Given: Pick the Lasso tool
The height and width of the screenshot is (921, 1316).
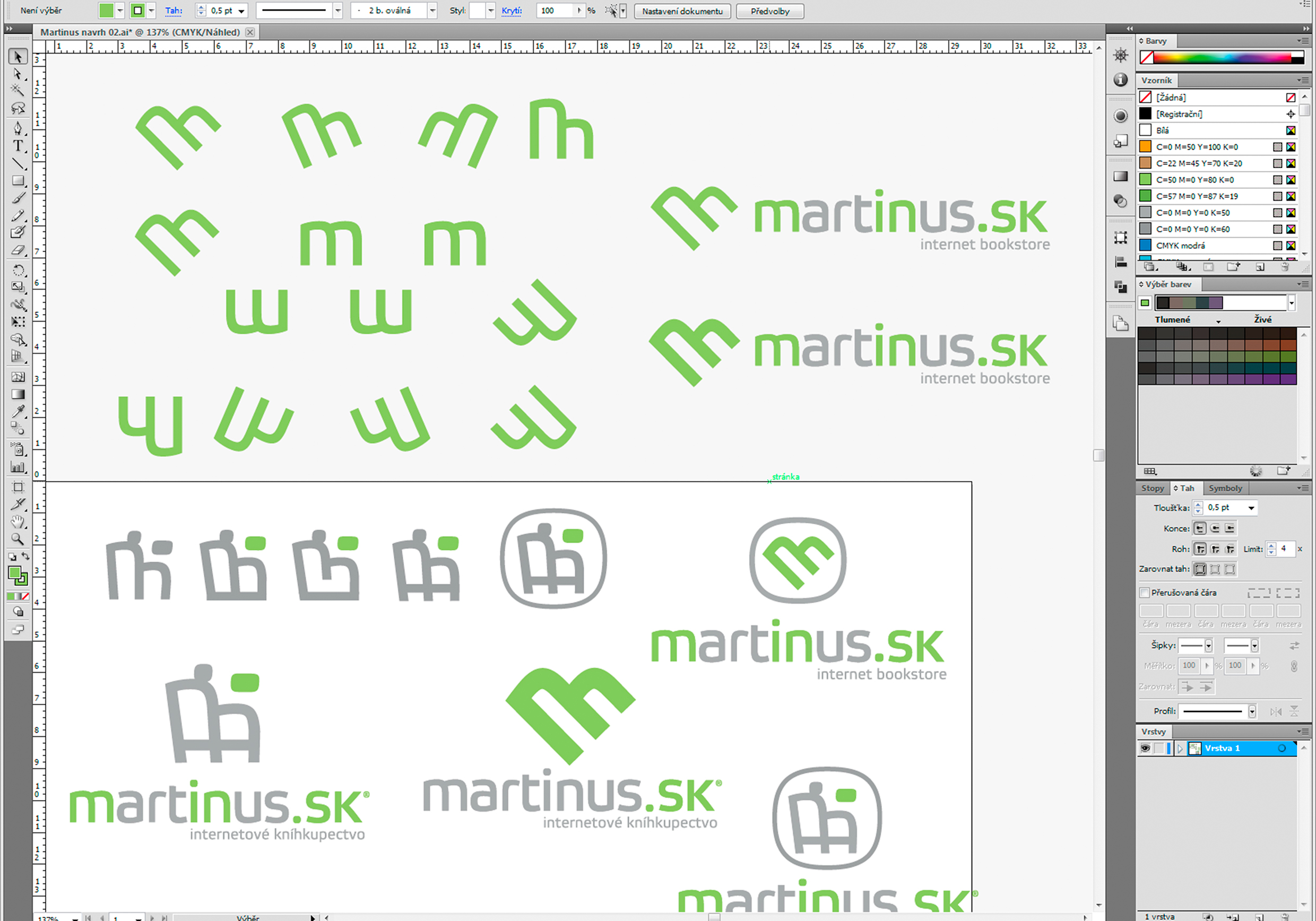Looking at the screenshot, I should (18, 108).
